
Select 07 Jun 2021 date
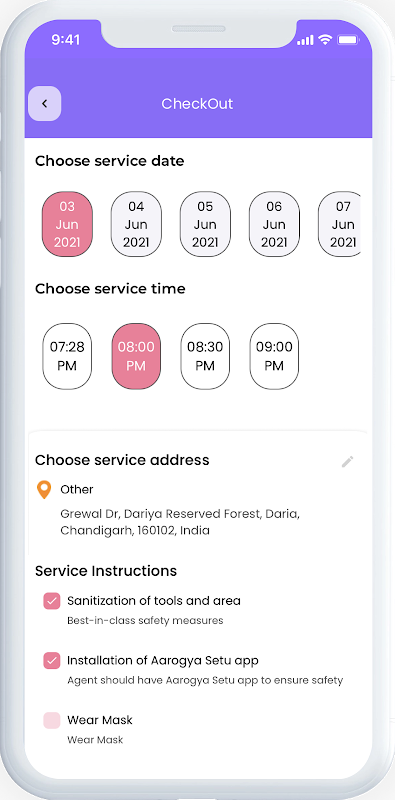(x=340, y=224)
